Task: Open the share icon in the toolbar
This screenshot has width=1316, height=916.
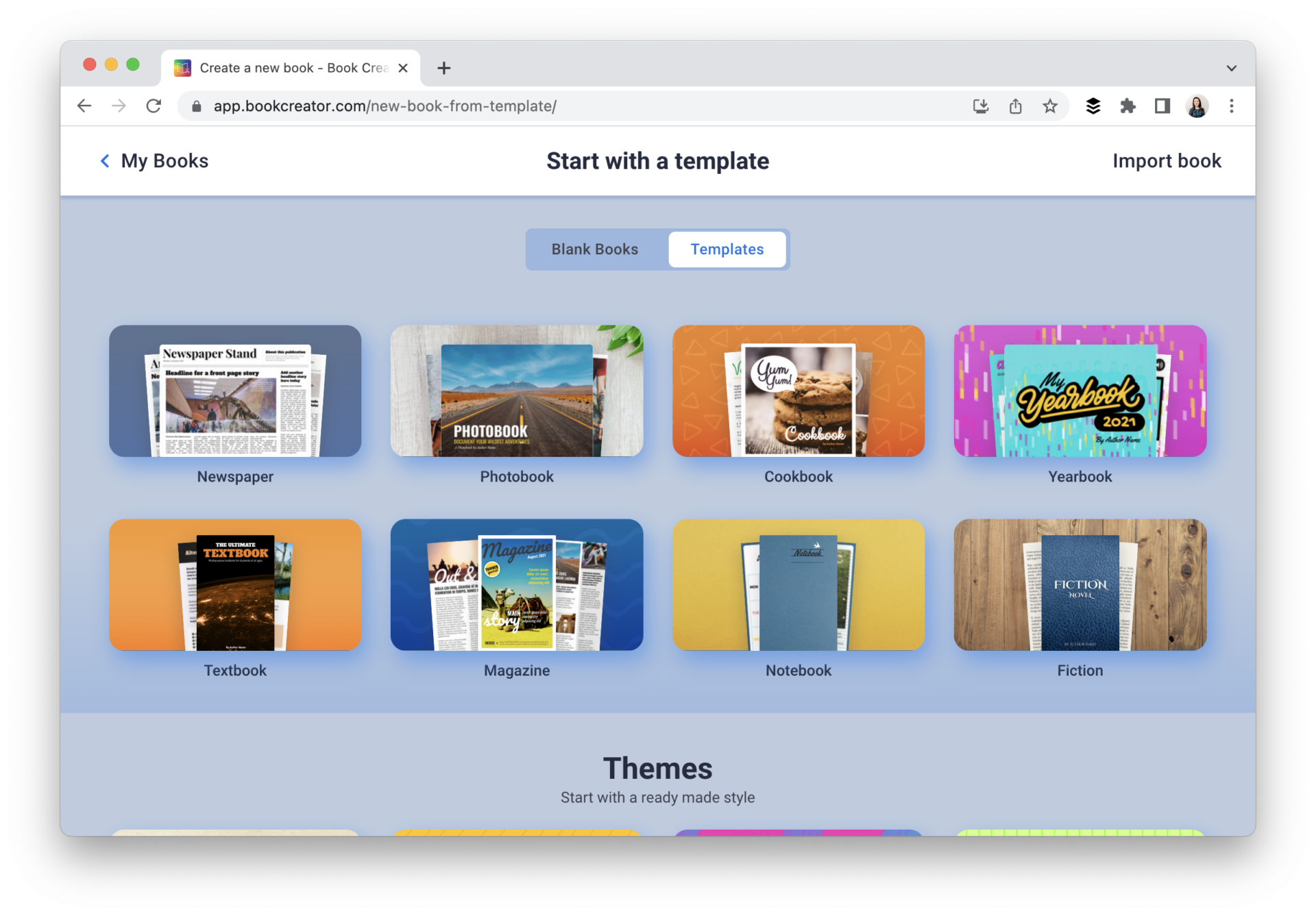Action: pyautogui.click(x=1016, y=106)
